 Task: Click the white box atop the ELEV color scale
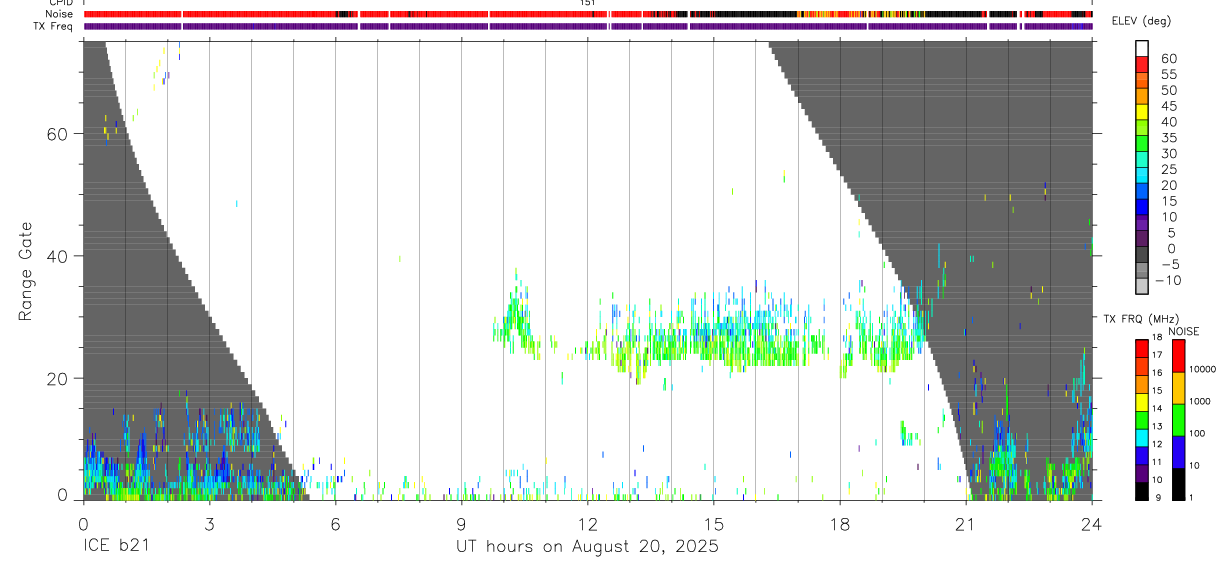[x=1142, y=47]
